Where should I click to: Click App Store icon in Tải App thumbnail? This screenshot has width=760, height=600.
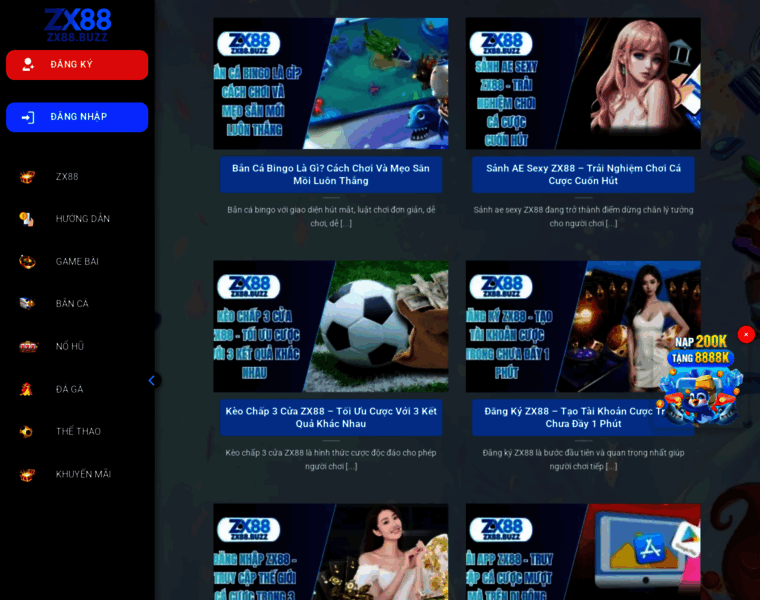(649, 549)
